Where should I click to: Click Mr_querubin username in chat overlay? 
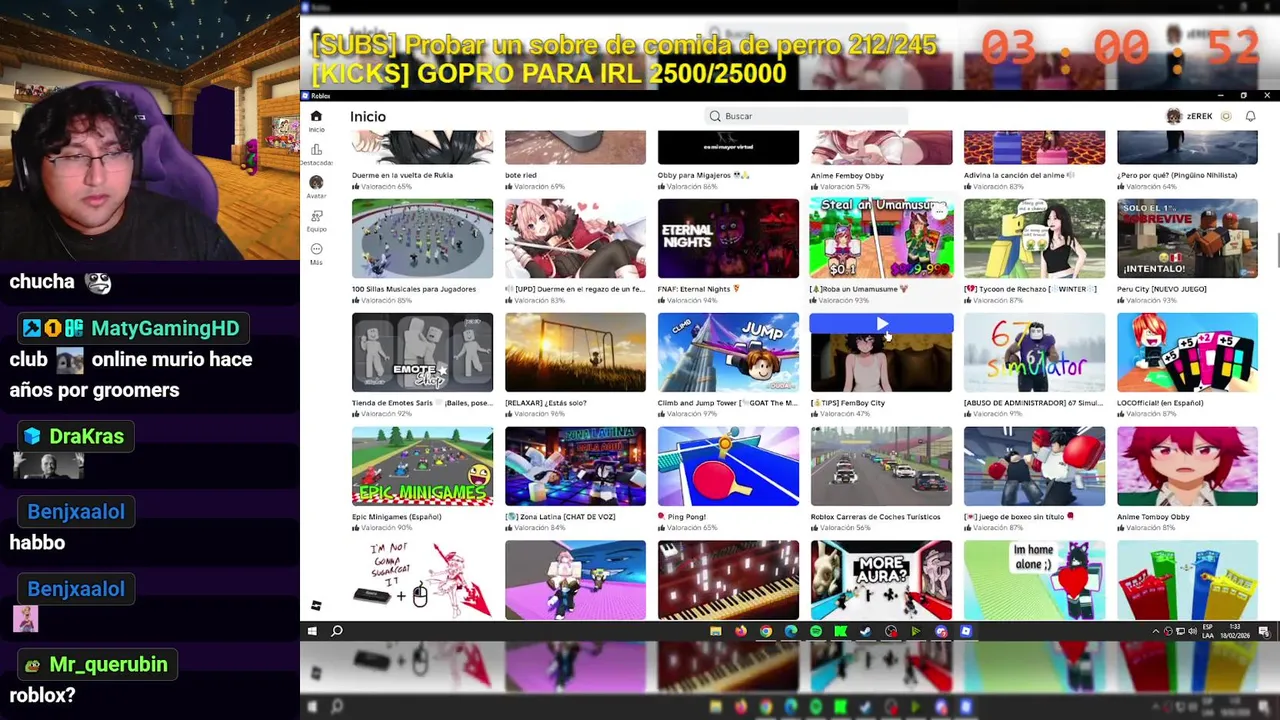(x=108, y=664)
